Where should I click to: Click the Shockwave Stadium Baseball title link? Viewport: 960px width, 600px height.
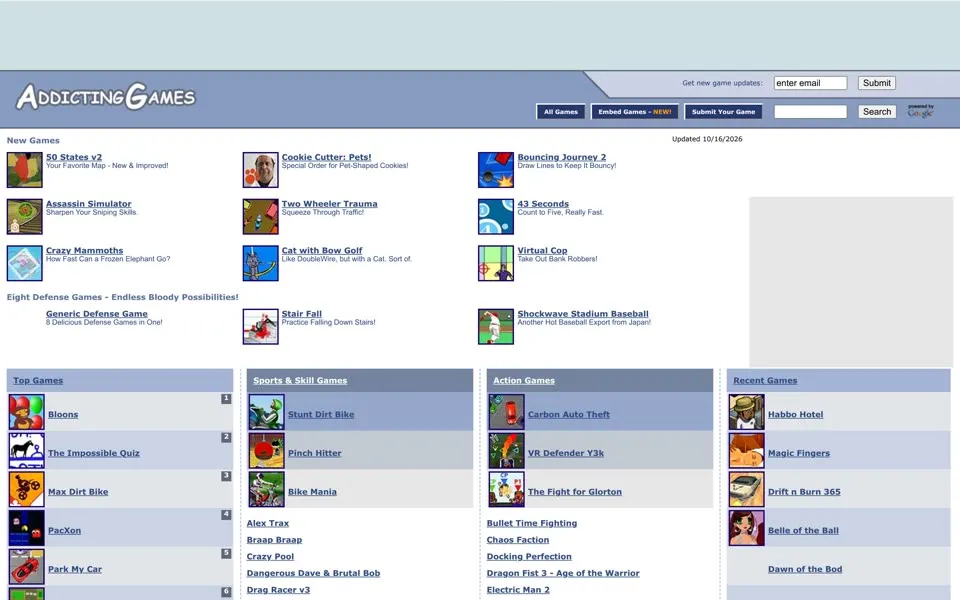(x=583, y=313)
